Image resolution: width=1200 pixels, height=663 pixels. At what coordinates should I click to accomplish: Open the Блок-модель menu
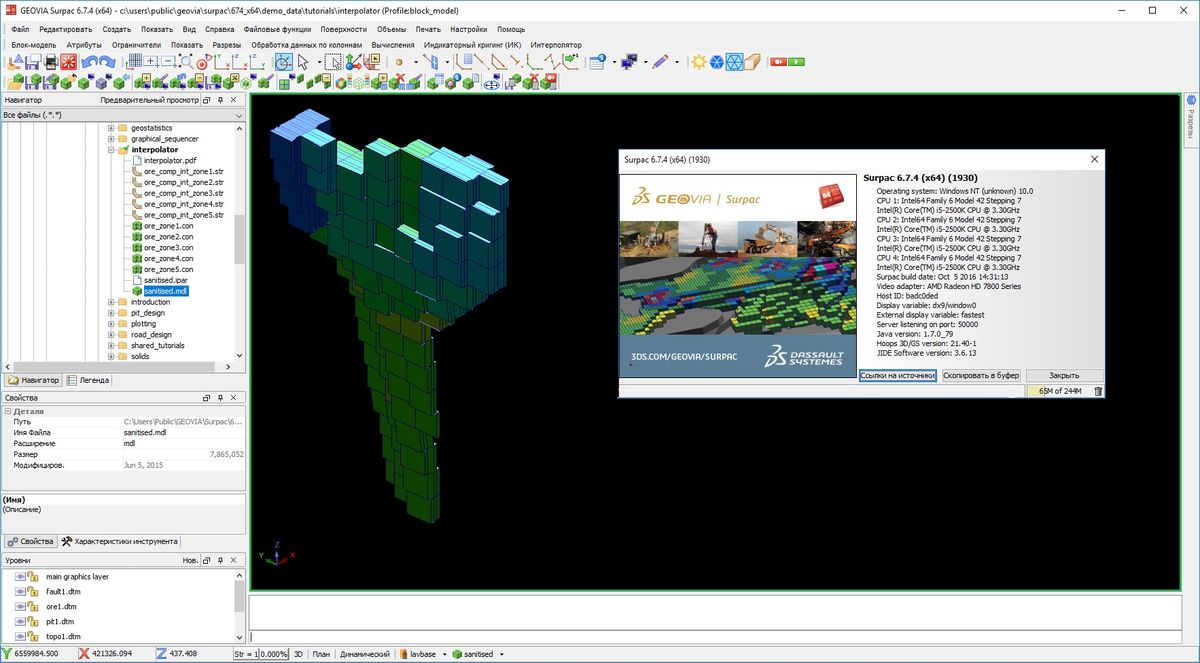(34, 45)
